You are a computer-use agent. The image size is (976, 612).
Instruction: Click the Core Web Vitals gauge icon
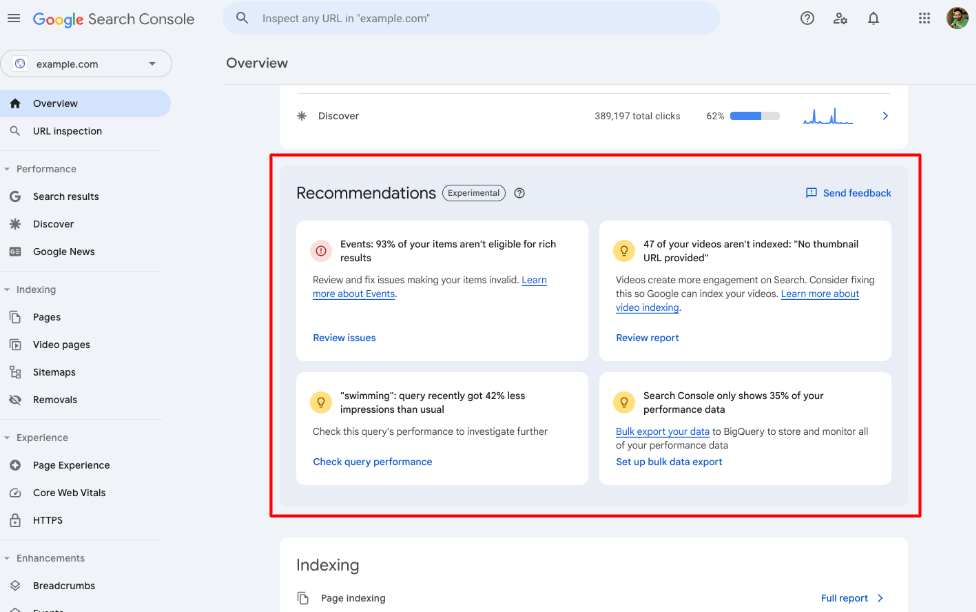[16, 492]
